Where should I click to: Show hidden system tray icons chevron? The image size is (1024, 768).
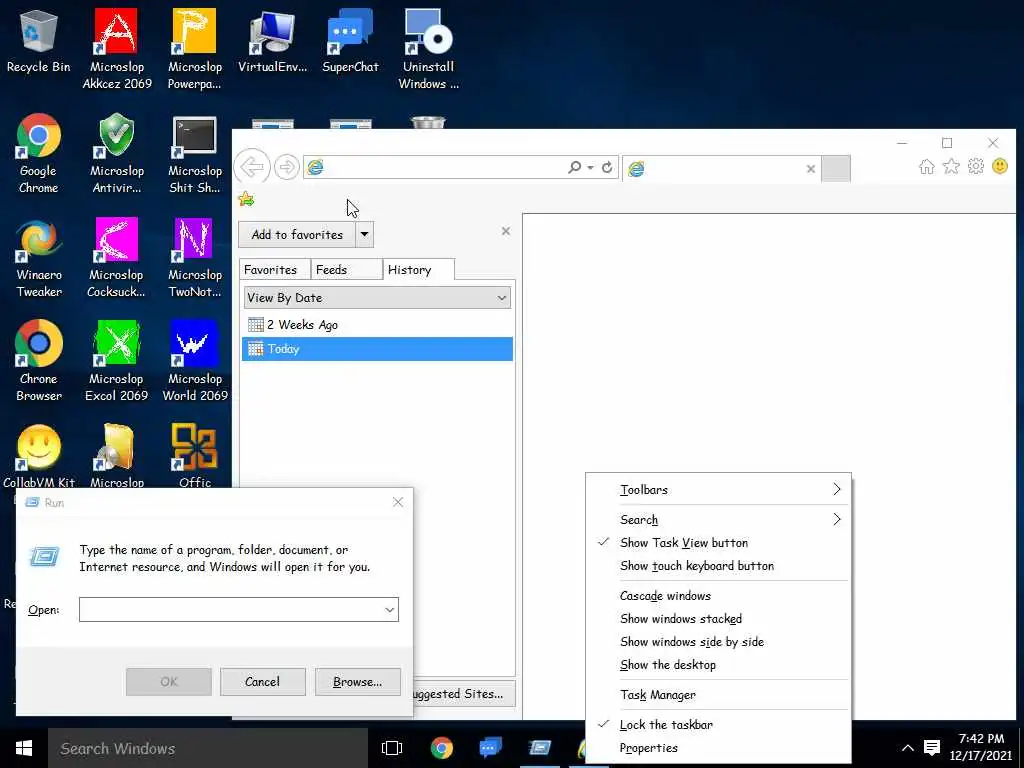[908, 748]
